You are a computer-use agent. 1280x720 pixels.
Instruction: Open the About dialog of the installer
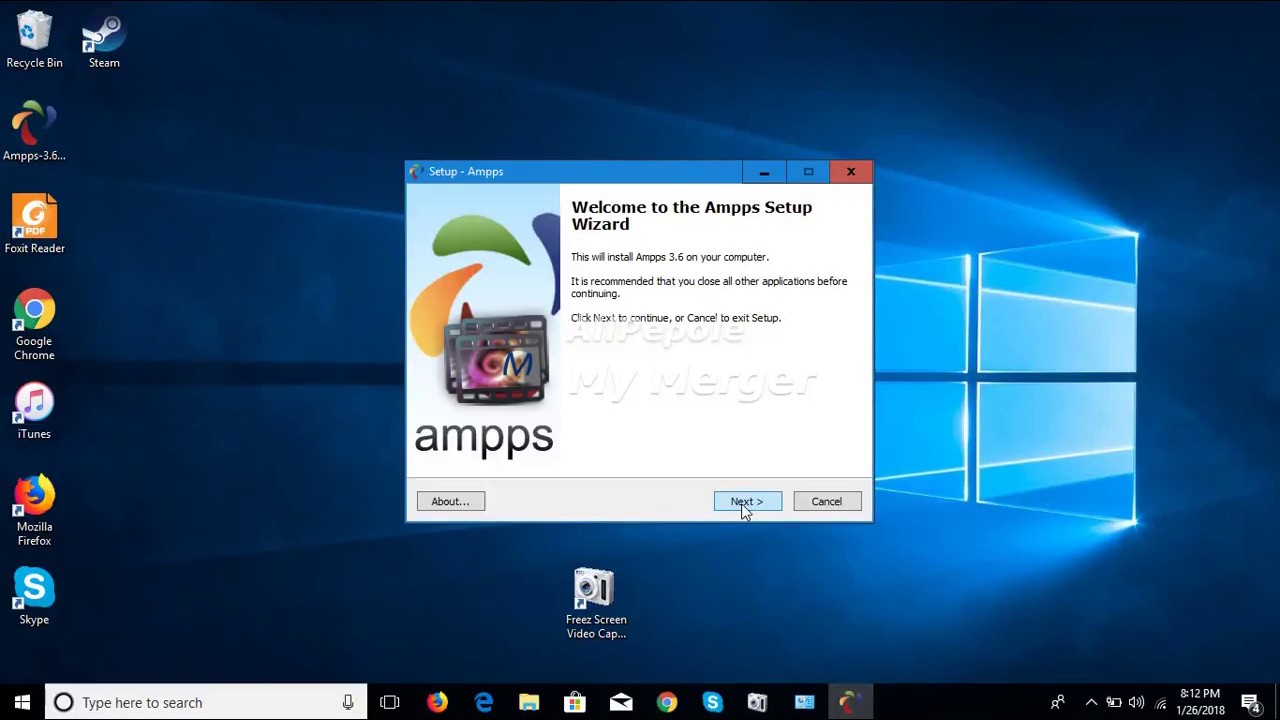[x=450, y=501]
